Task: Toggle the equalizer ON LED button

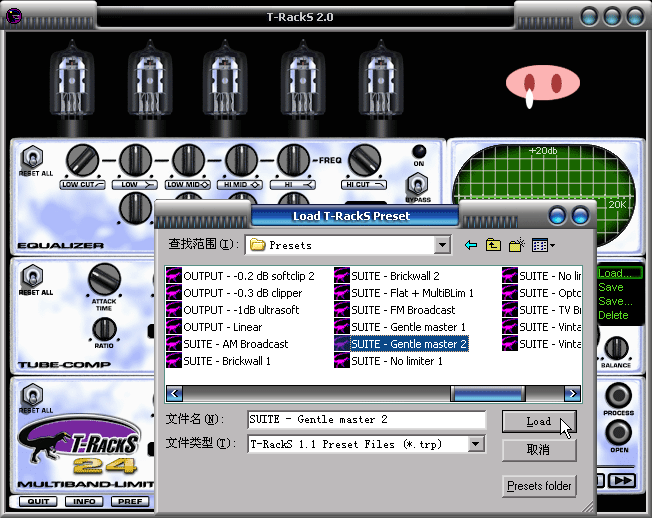Action: (x=419, y=151)
